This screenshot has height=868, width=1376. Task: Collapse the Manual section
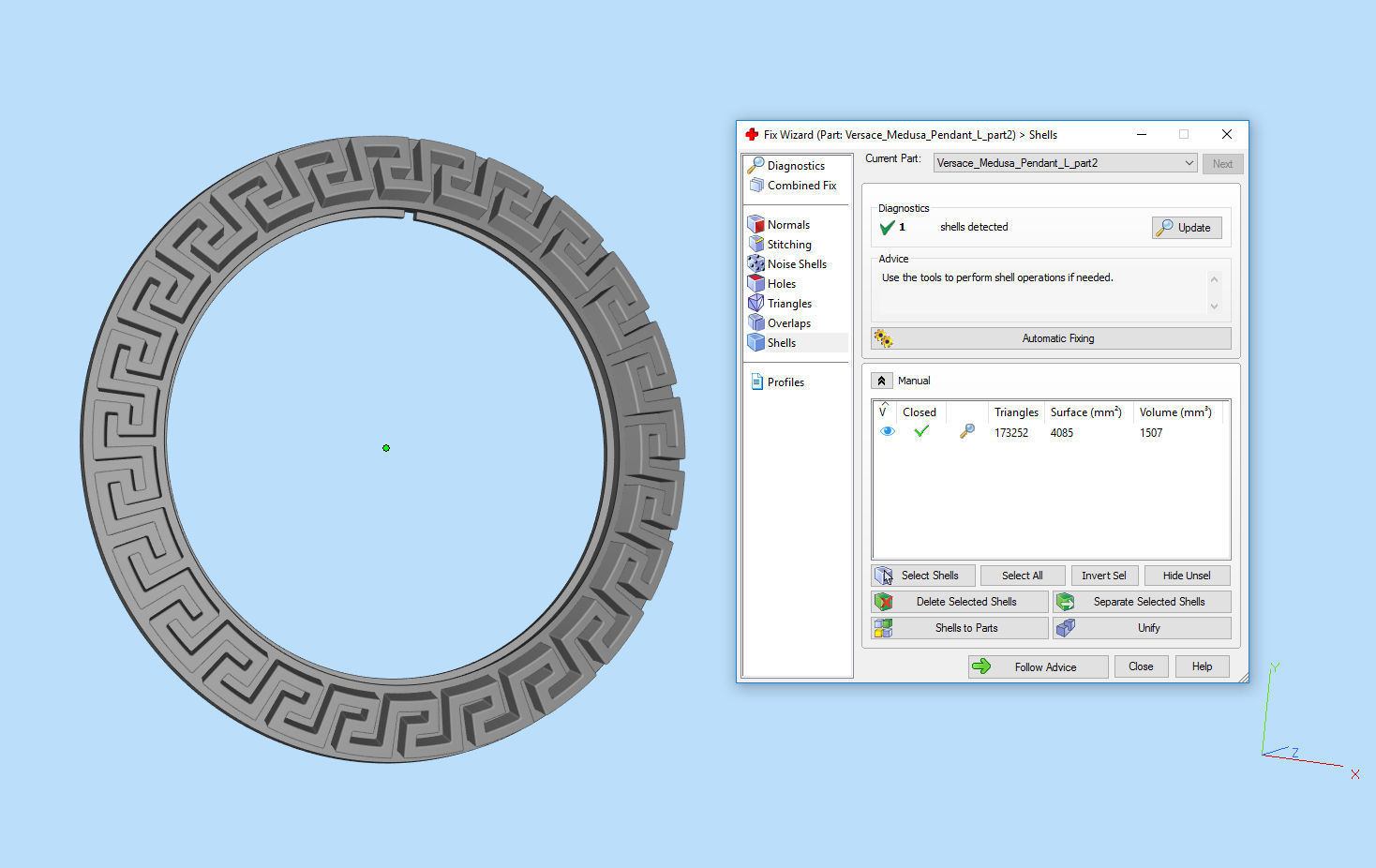[x=881, y=381]
